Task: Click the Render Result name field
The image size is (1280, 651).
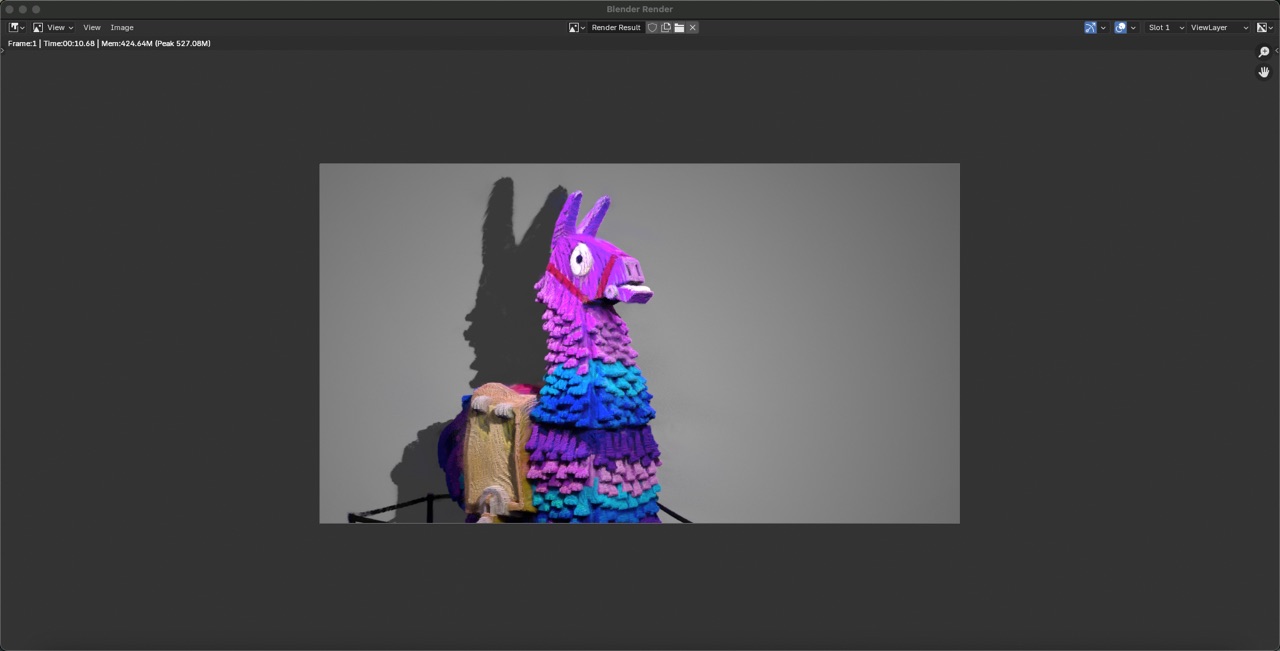Action: (x=615, y=27)
